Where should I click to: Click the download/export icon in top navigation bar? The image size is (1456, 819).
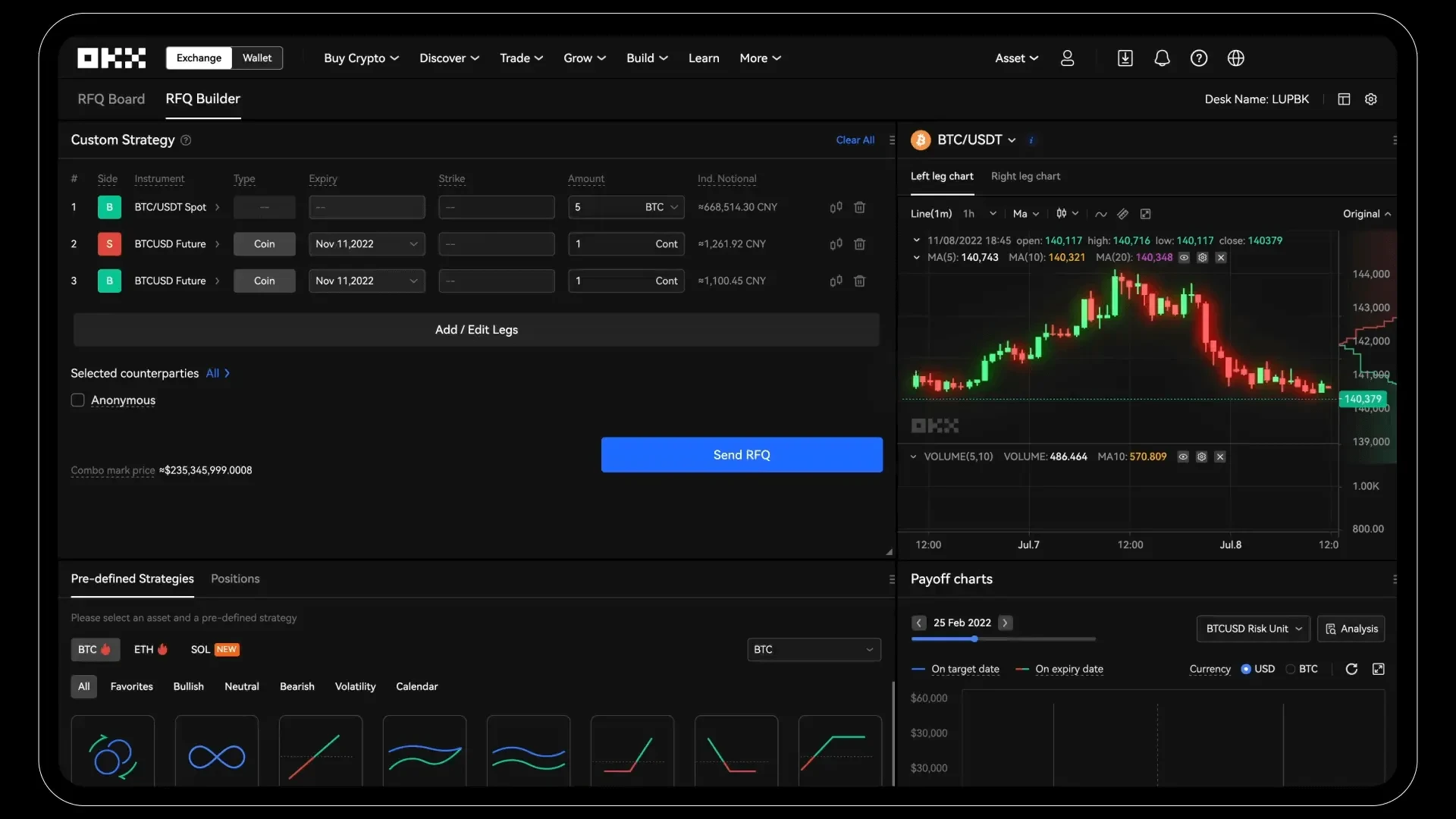pyautogui.click(x=1125, y=58)
